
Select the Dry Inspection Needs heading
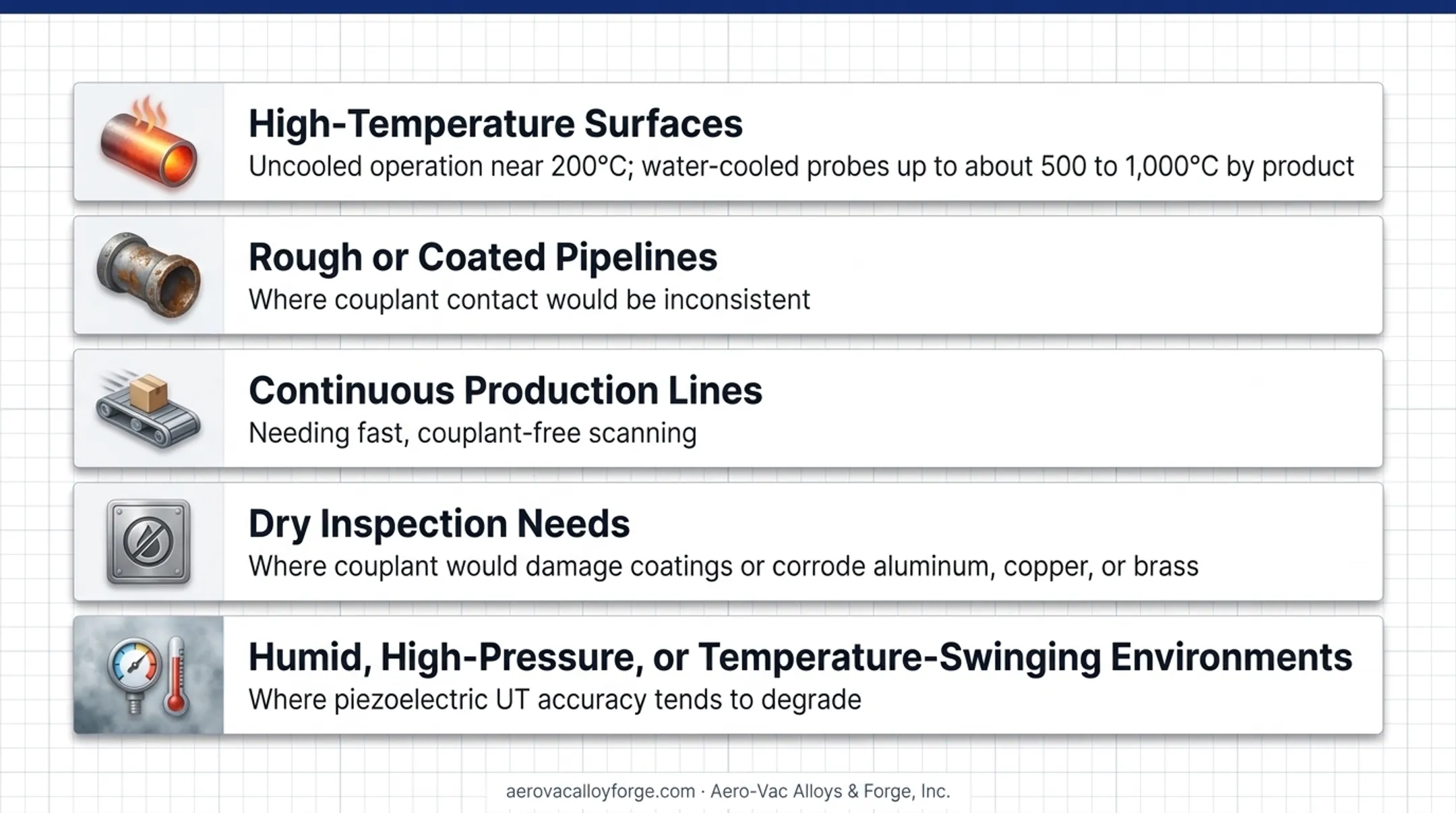(x=439, y=524)
